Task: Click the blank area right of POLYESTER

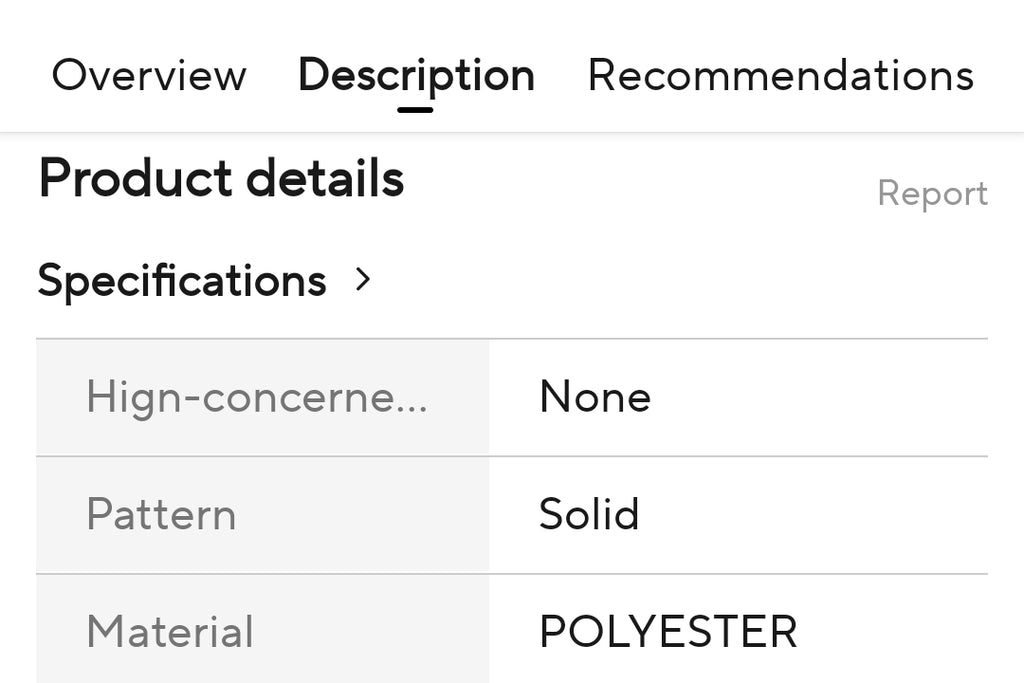Action: pos(892,631)
